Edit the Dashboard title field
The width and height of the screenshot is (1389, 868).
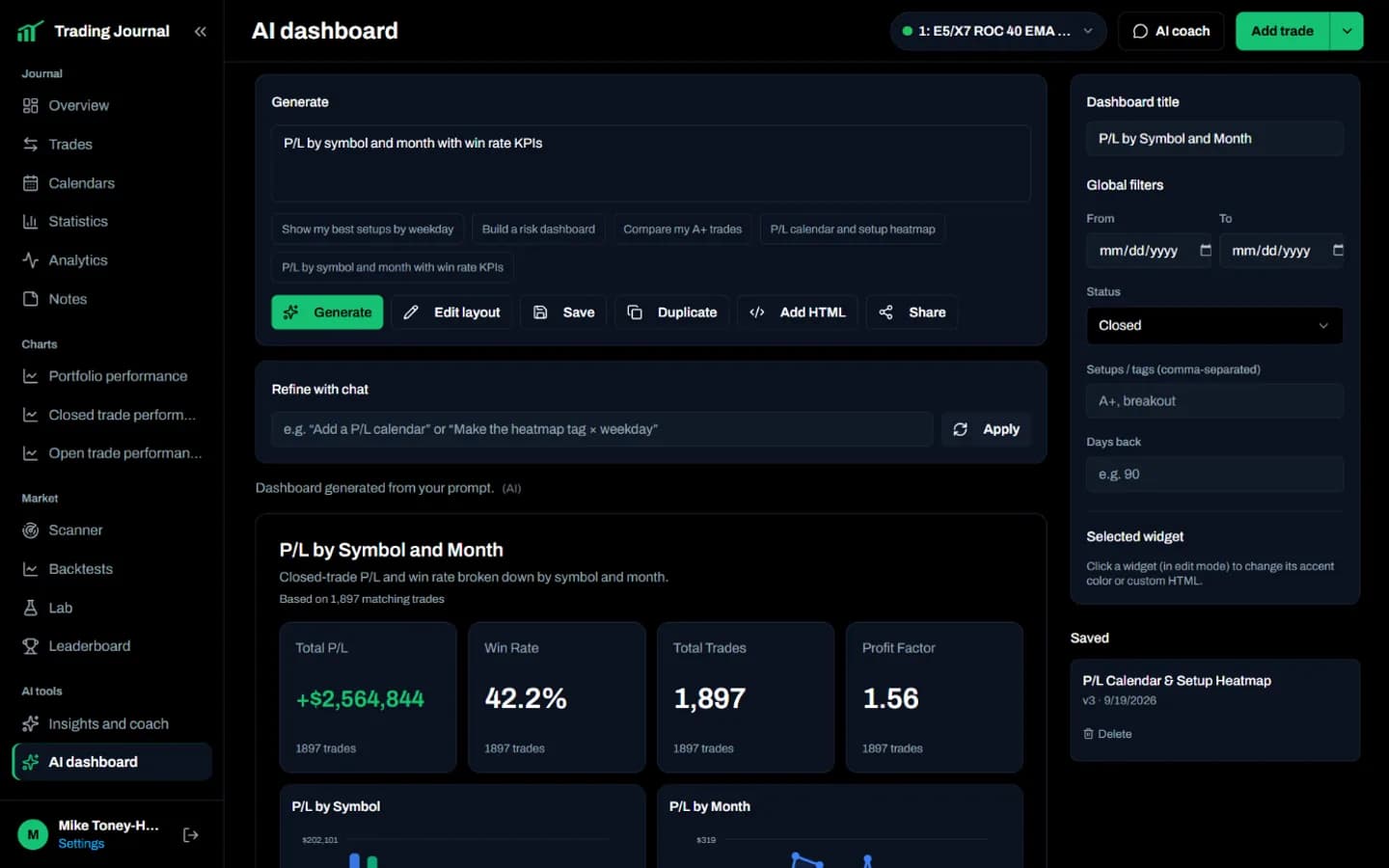1214,139
